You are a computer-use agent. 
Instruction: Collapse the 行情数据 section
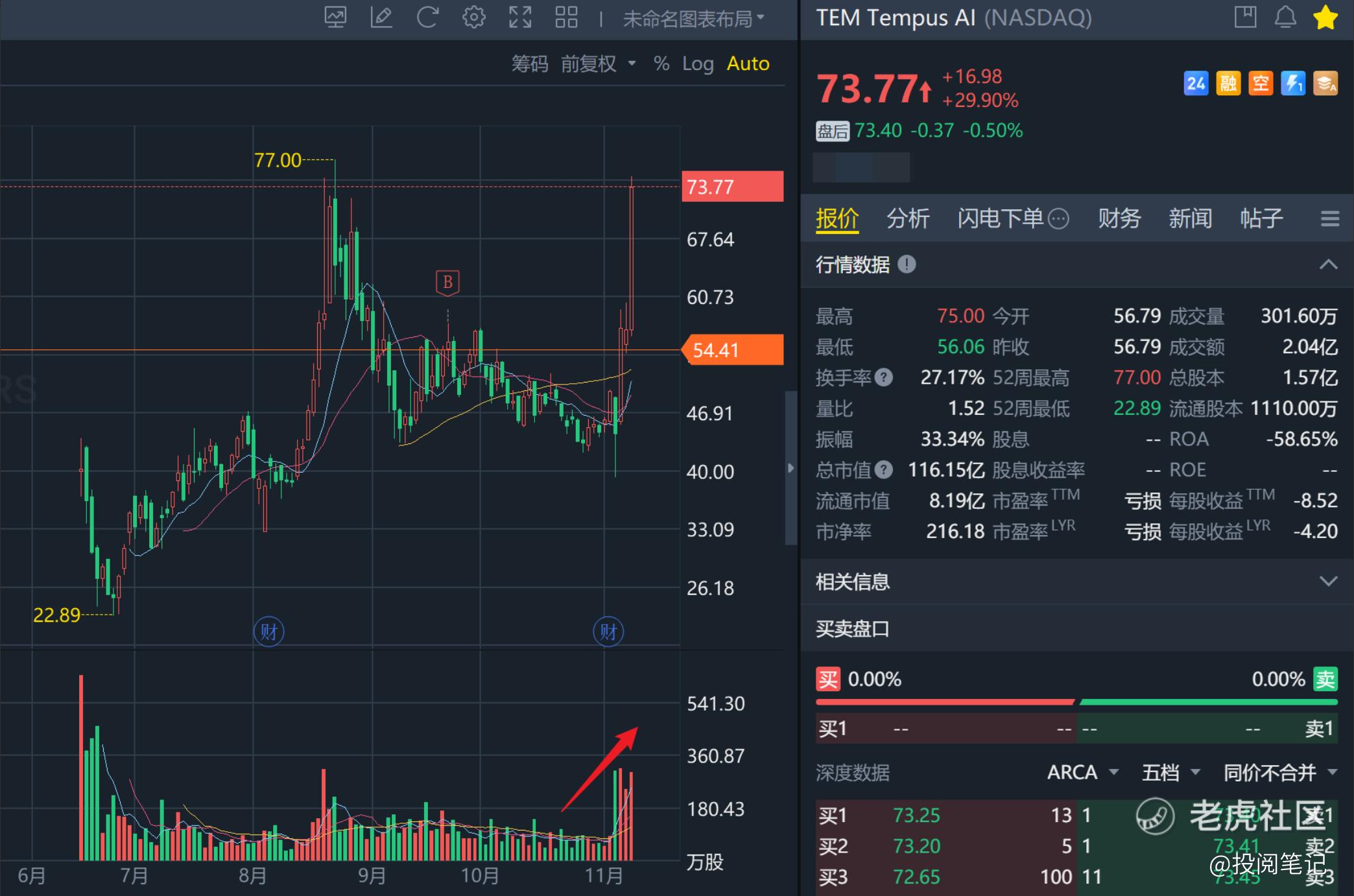(1328, 265)
